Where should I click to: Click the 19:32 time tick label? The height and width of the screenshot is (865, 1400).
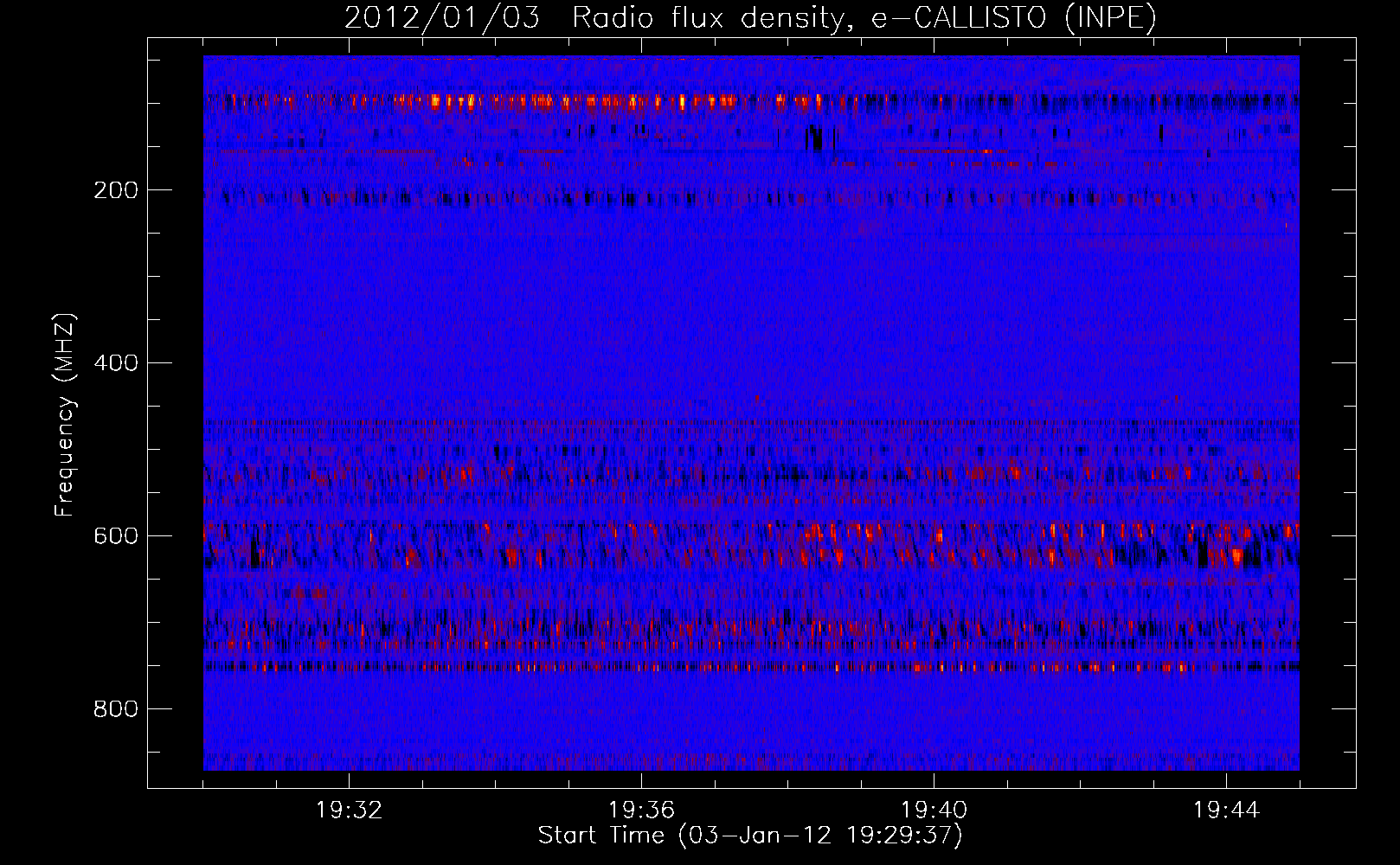(349, 811)
